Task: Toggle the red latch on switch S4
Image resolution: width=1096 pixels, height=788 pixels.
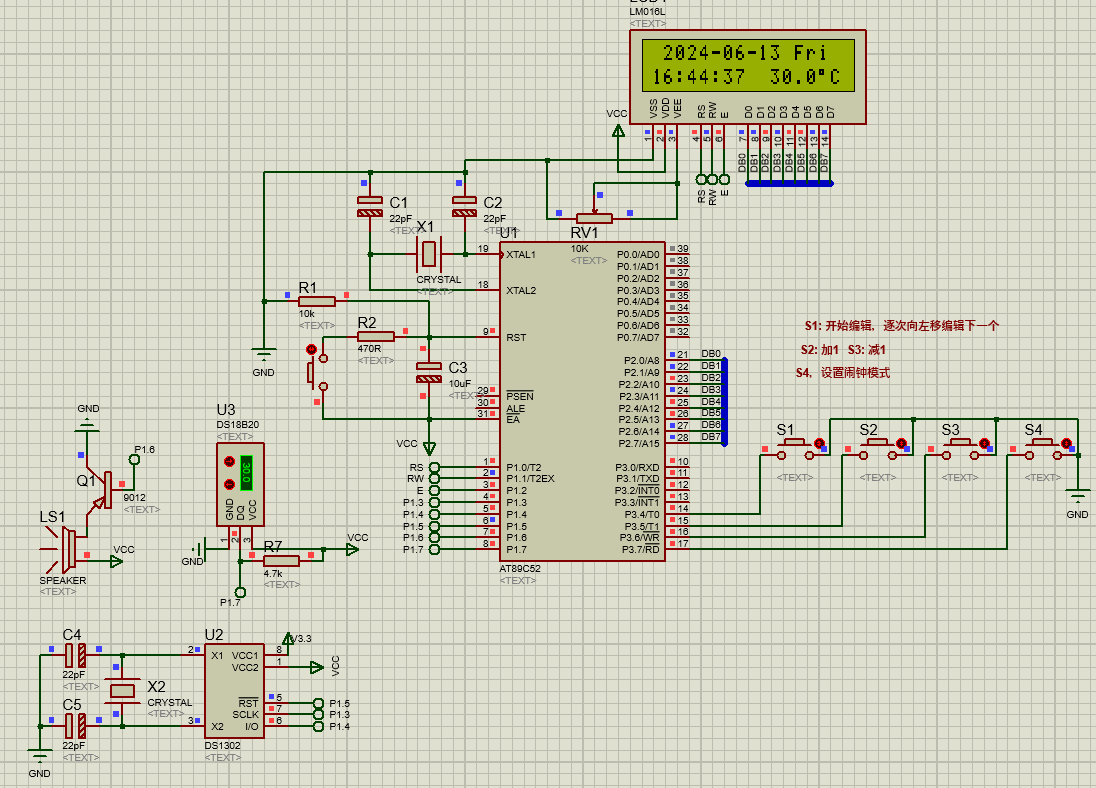Action: click(x=1066, y=443)
